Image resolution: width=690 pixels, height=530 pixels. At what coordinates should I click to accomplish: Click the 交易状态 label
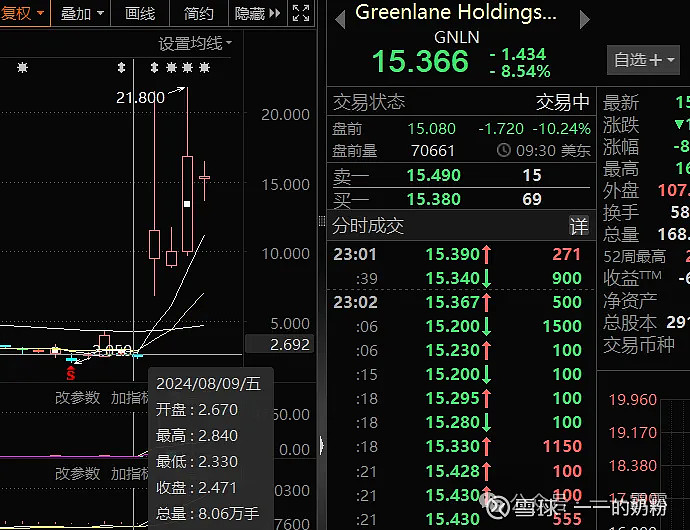(369, 102)
